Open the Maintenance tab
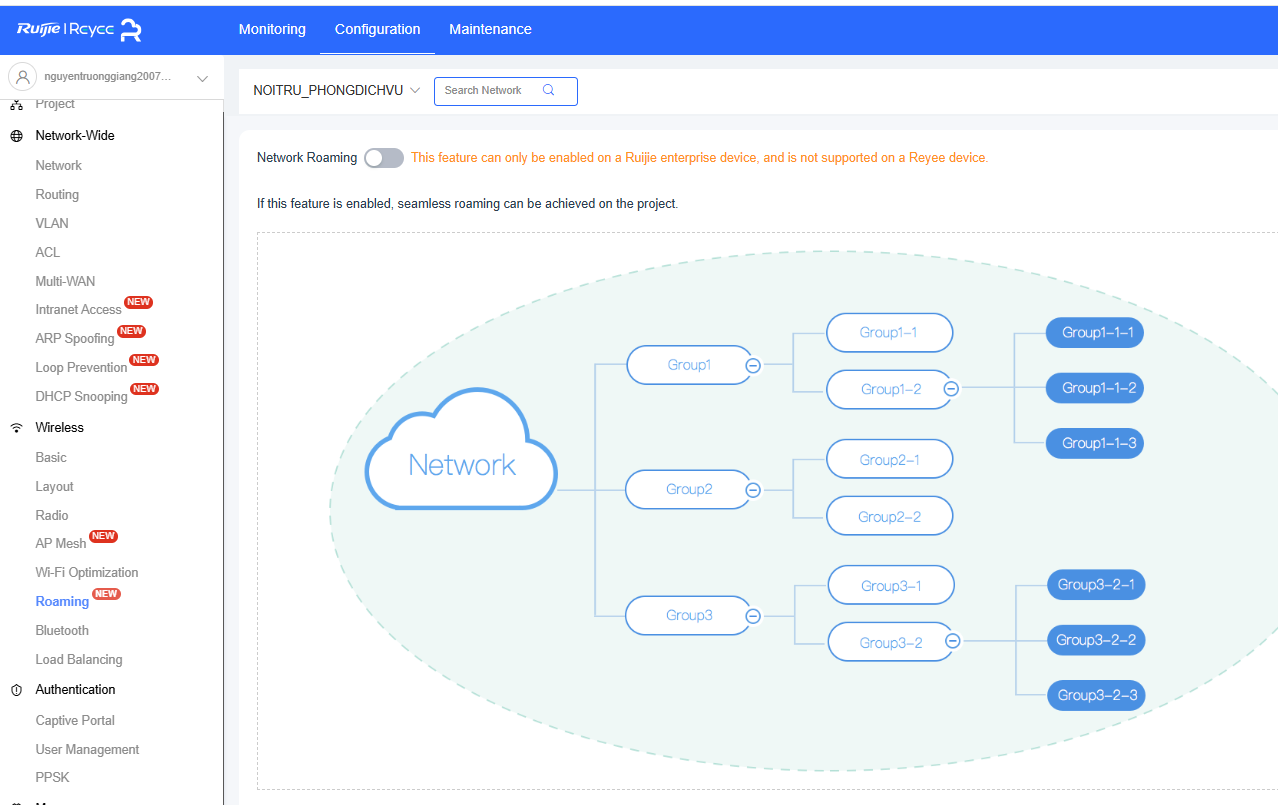This screenshot has height=805, width=1278. click(490, 29)
